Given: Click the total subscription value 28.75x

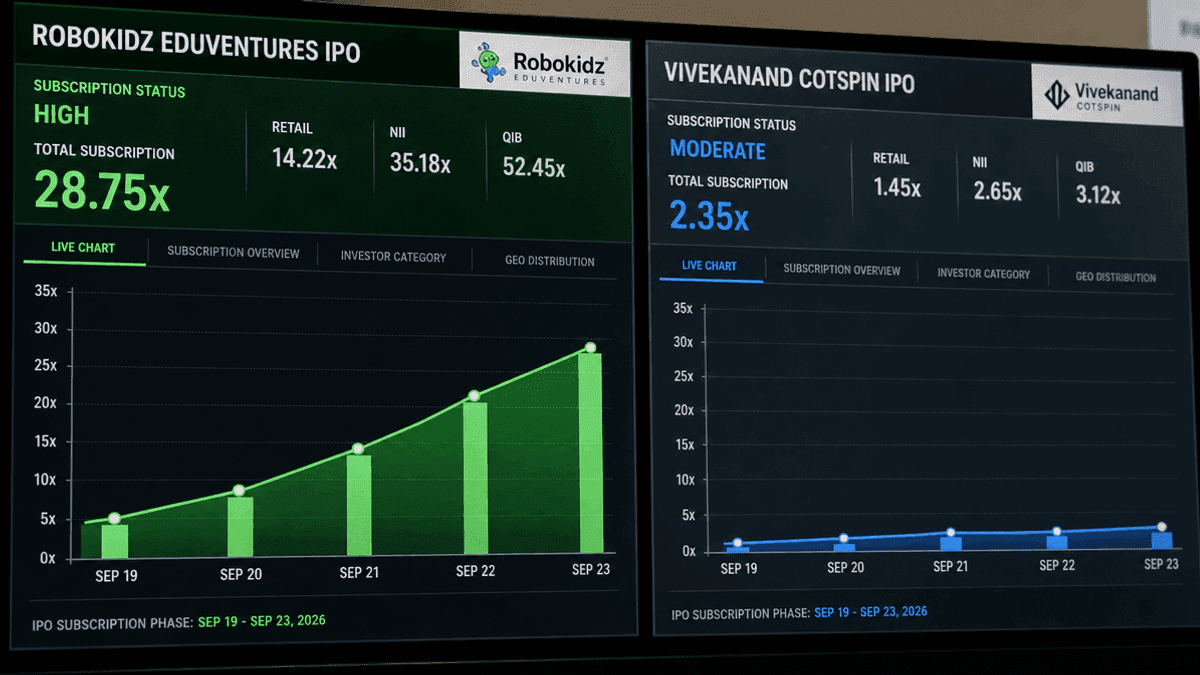Looking at the screenshot, I should click(102, 189).
